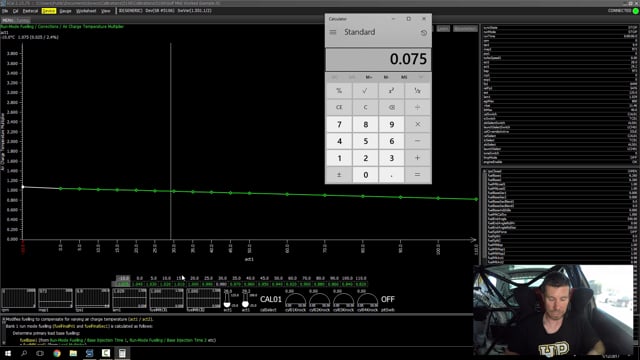Open the File menu
The height and width of the screenshot is (360, 640).
(x=5, y=11)
